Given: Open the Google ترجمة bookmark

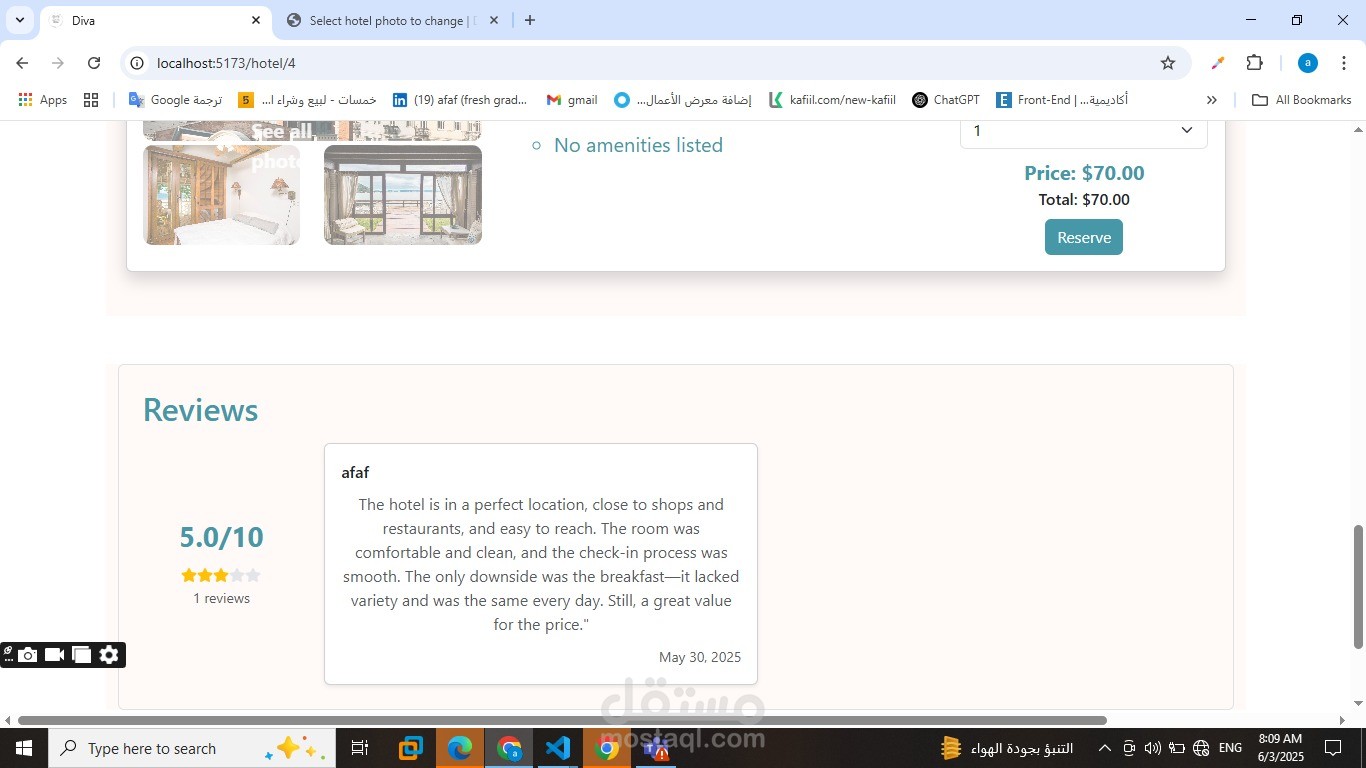Looking at the screenshot, I should (x=175, y=100).
